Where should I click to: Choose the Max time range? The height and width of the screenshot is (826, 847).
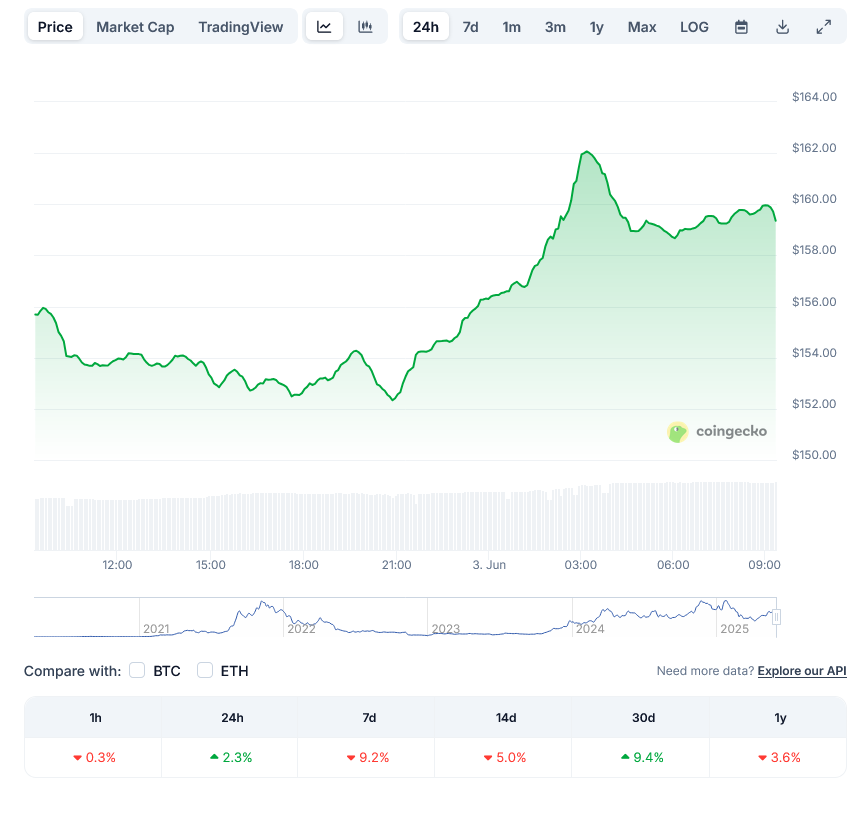(642, 26)
